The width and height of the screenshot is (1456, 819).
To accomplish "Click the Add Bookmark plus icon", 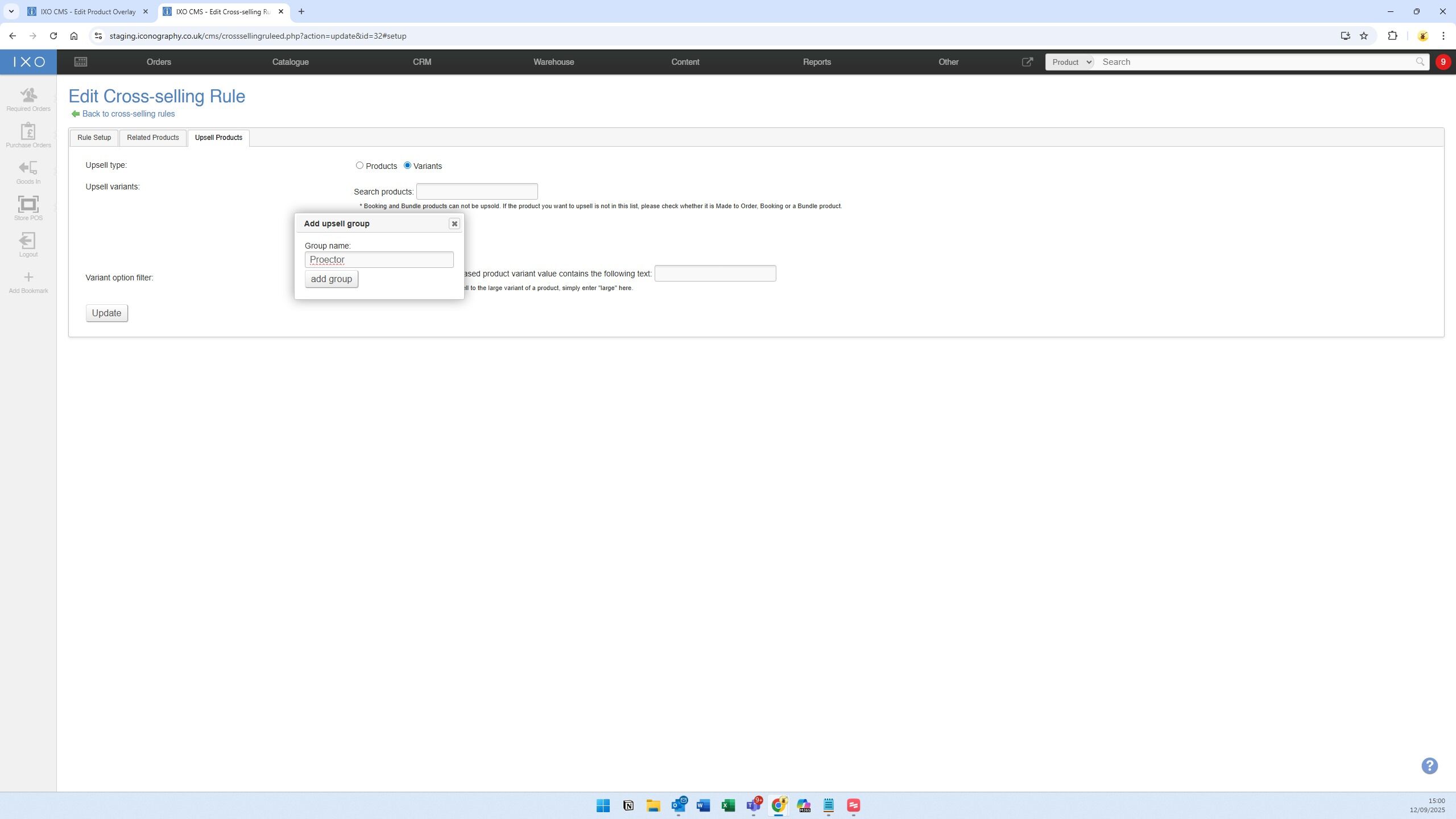I will point(28,278).
